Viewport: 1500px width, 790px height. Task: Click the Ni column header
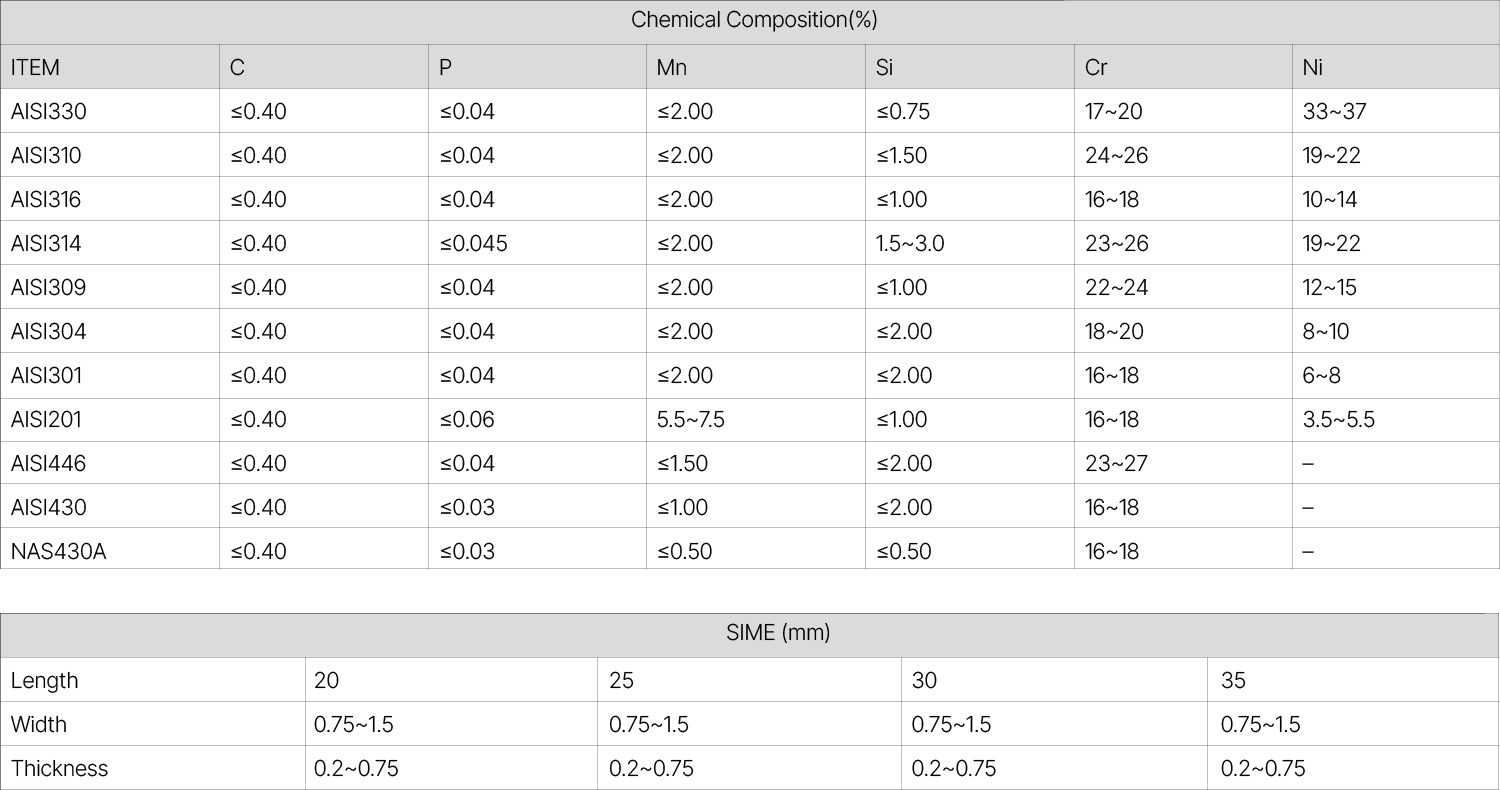[x=1313, y=68]
